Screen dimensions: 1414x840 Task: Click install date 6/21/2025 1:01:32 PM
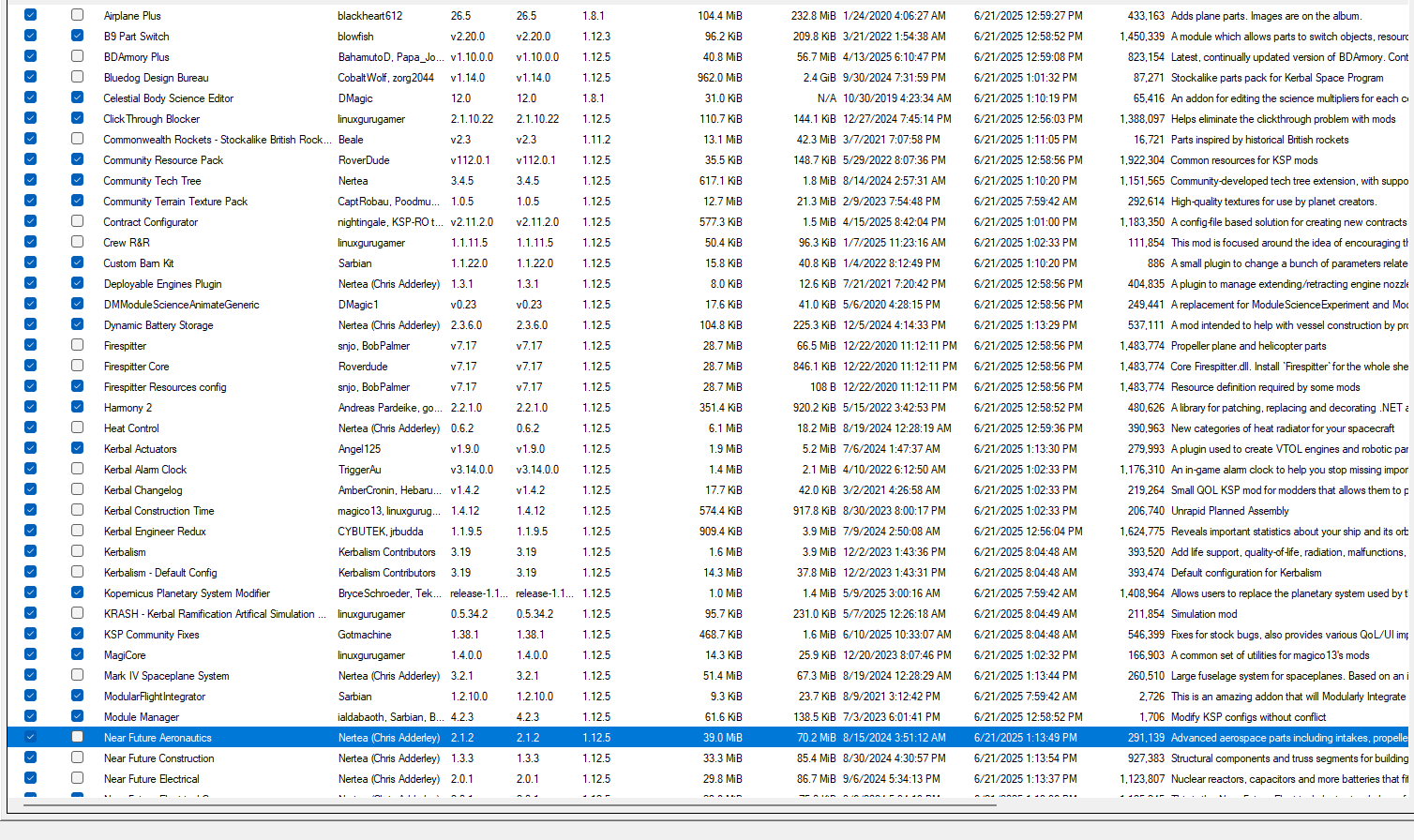[1025, 78]
